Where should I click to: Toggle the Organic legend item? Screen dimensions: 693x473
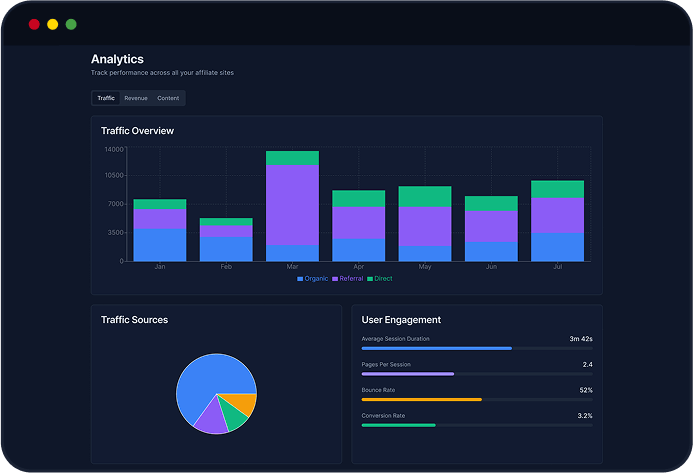pyautogui.click(x=312, y=278)
